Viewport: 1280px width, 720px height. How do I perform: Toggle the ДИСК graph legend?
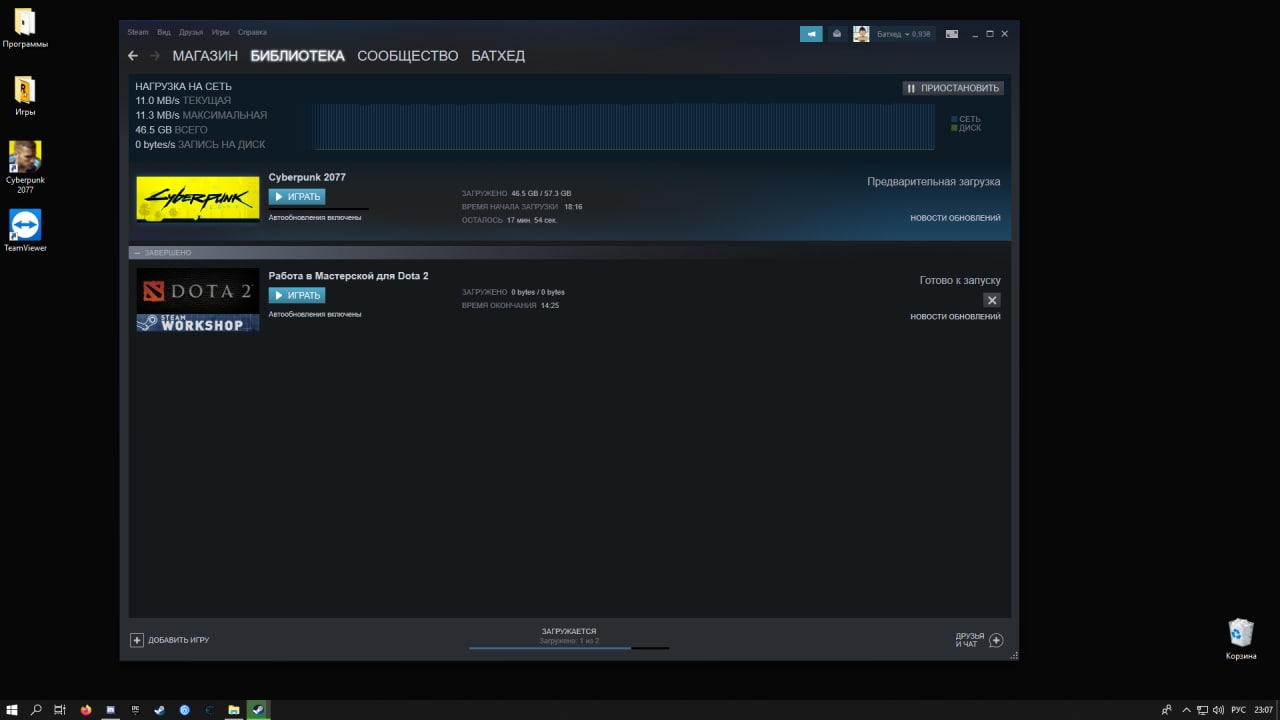pyautogui.click(x=966, y=128)
